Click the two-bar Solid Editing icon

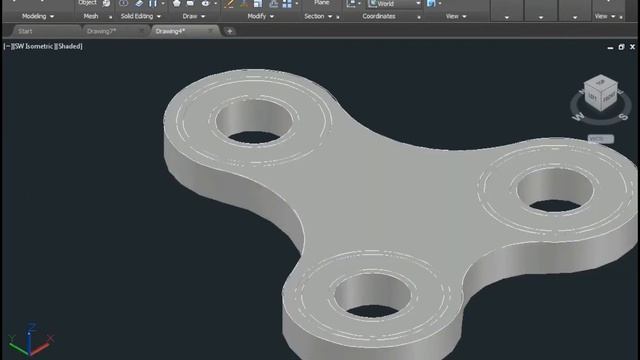click(x=153, y=3)
